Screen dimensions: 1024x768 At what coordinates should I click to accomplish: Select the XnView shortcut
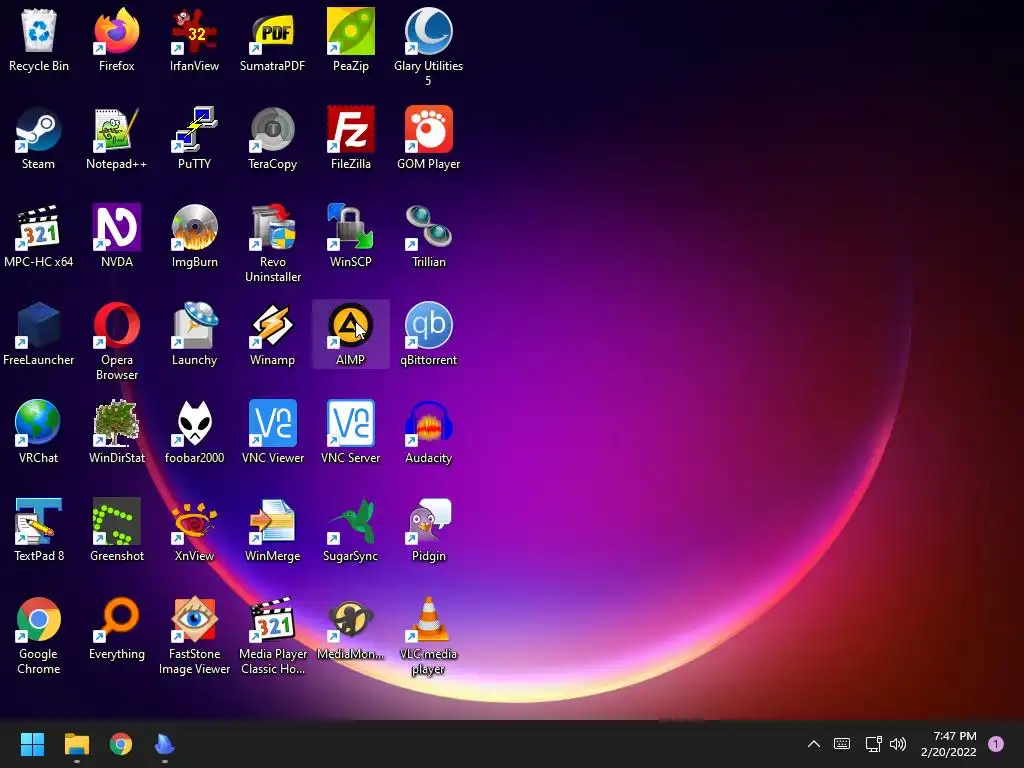pos(194,521)
